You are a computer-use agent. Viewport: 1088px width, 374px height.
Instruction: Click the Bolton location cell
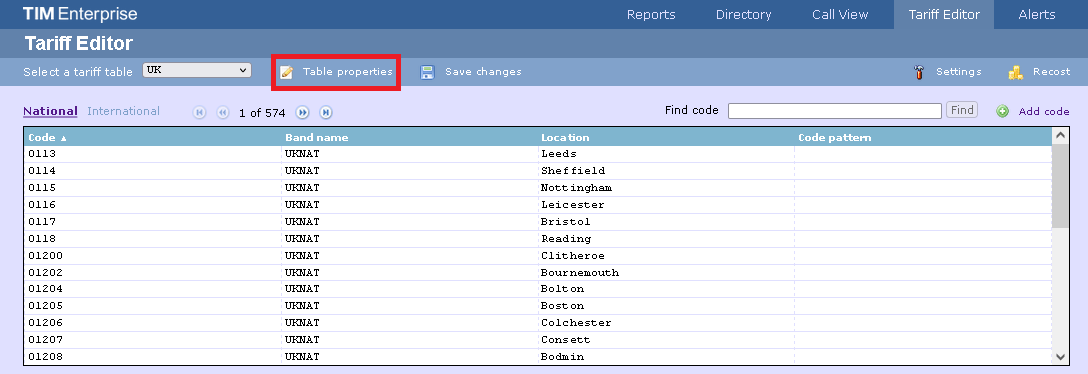(x=666, y=289)
